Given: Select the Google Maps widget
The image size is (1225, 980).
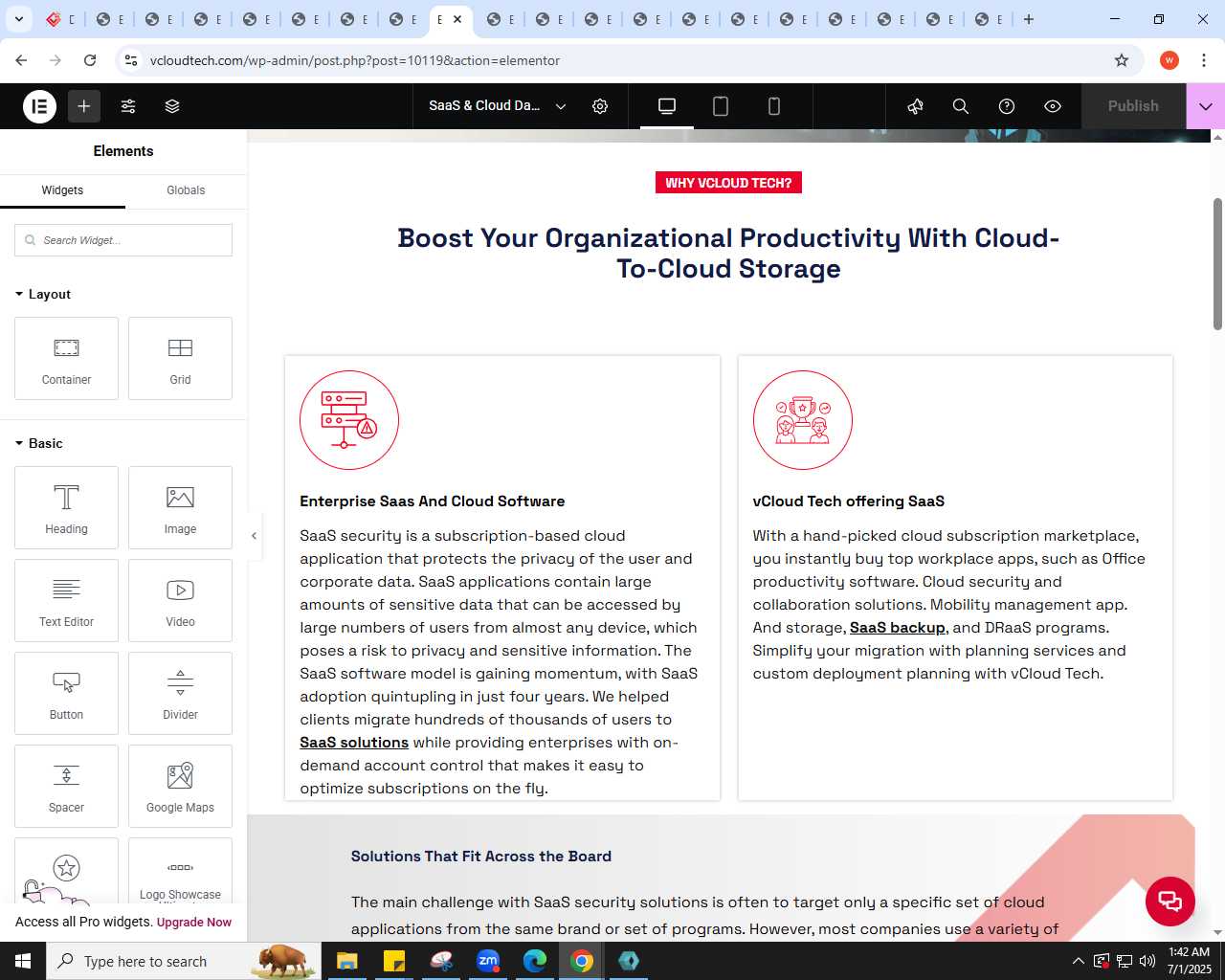Looking at the screenshot, I should tap(180, 787).
